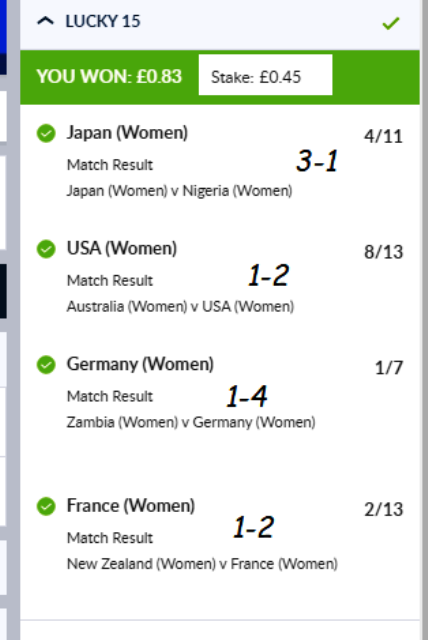The height and width of the screenshot is (640, 428).
Task: Open Japan (Women) v Nigeria (Women) match
Action: (180, 191)
